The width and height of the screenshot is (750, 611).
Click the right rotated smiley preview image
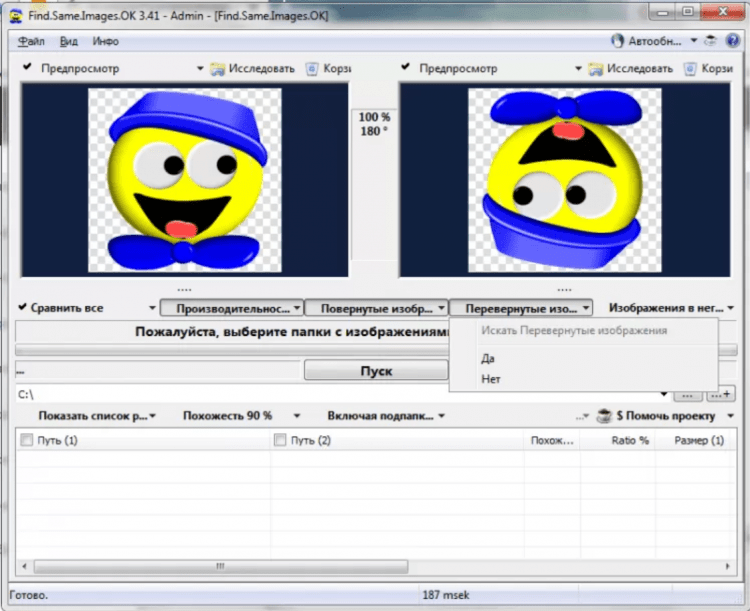564,180
